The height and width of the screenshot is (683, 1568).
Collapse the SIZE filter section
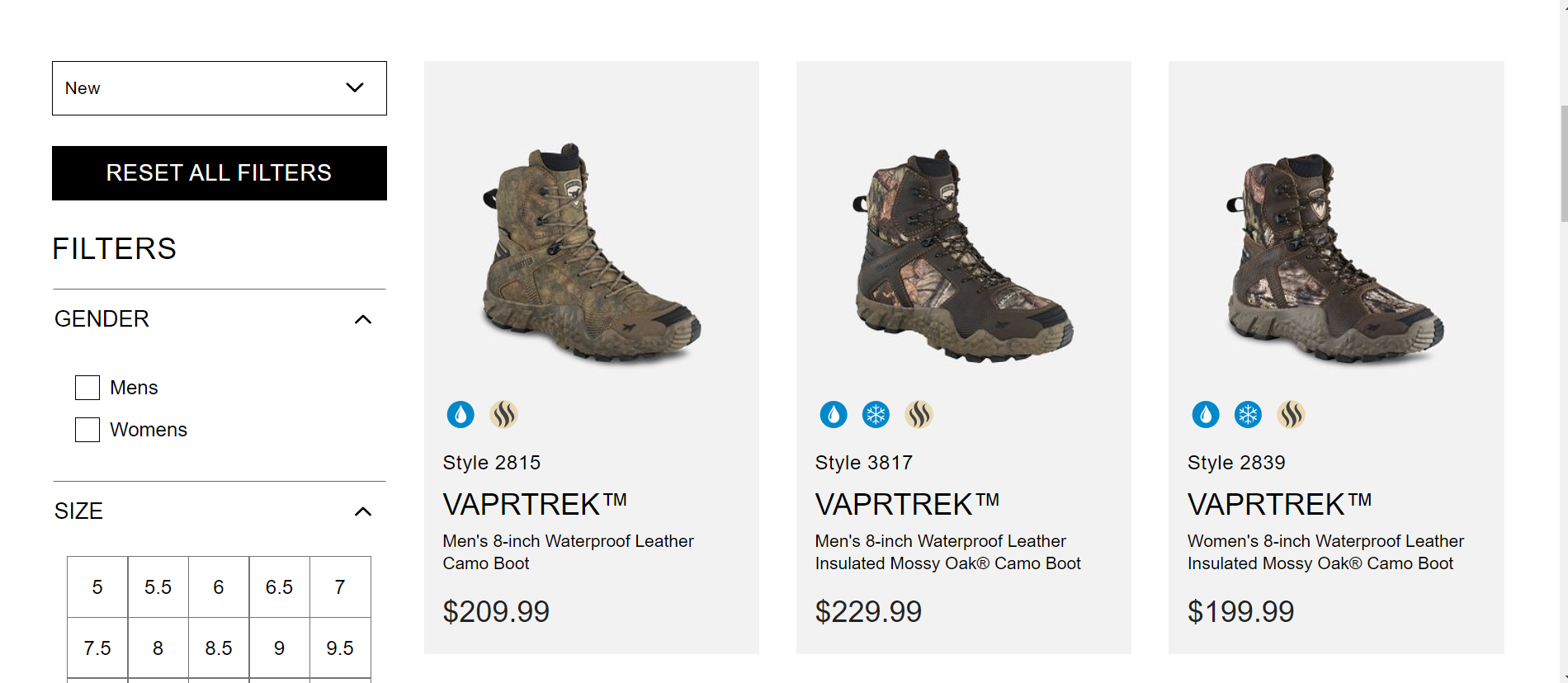coord(363,511)
